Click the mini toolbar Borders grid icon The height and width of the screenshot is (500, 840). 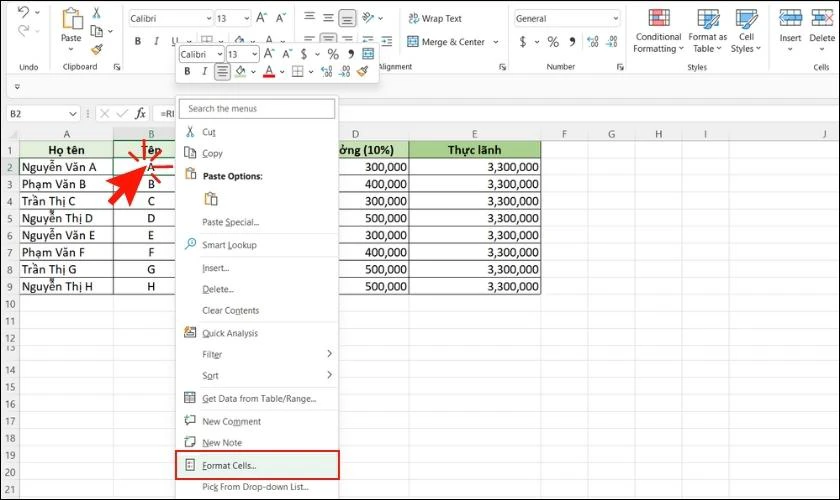(298, 71)
